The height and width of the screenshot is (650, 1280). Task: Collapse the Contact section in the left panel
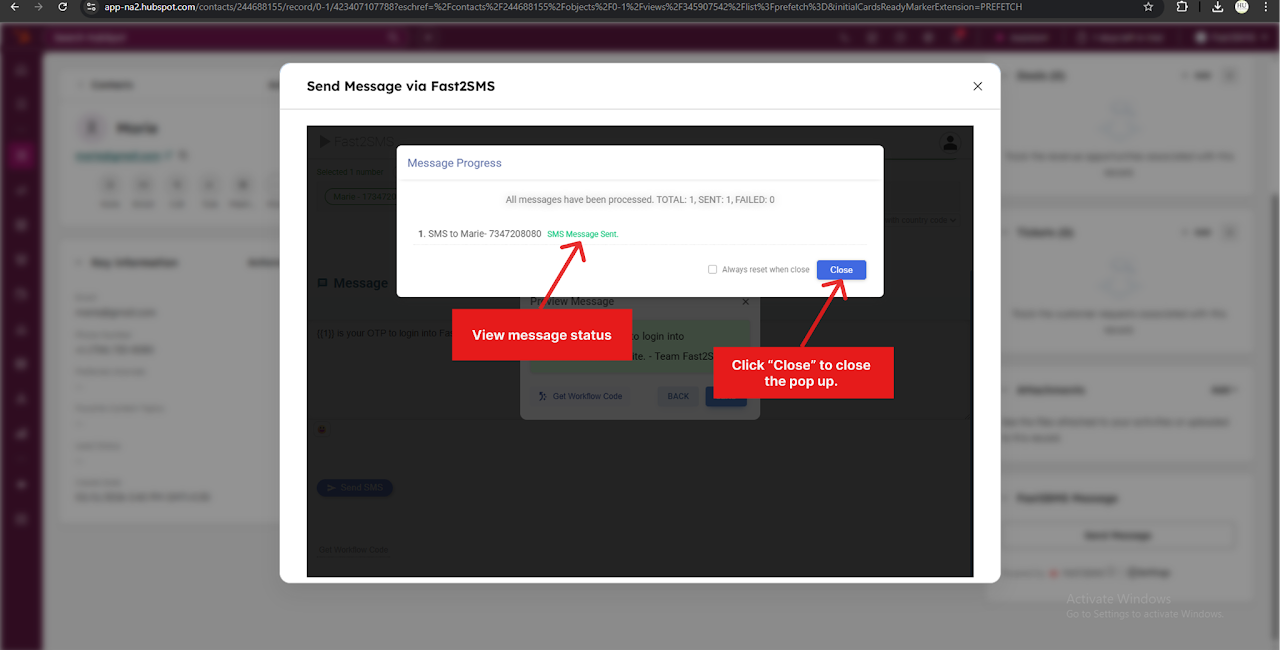pyautogui.click(x=81, y=85)
